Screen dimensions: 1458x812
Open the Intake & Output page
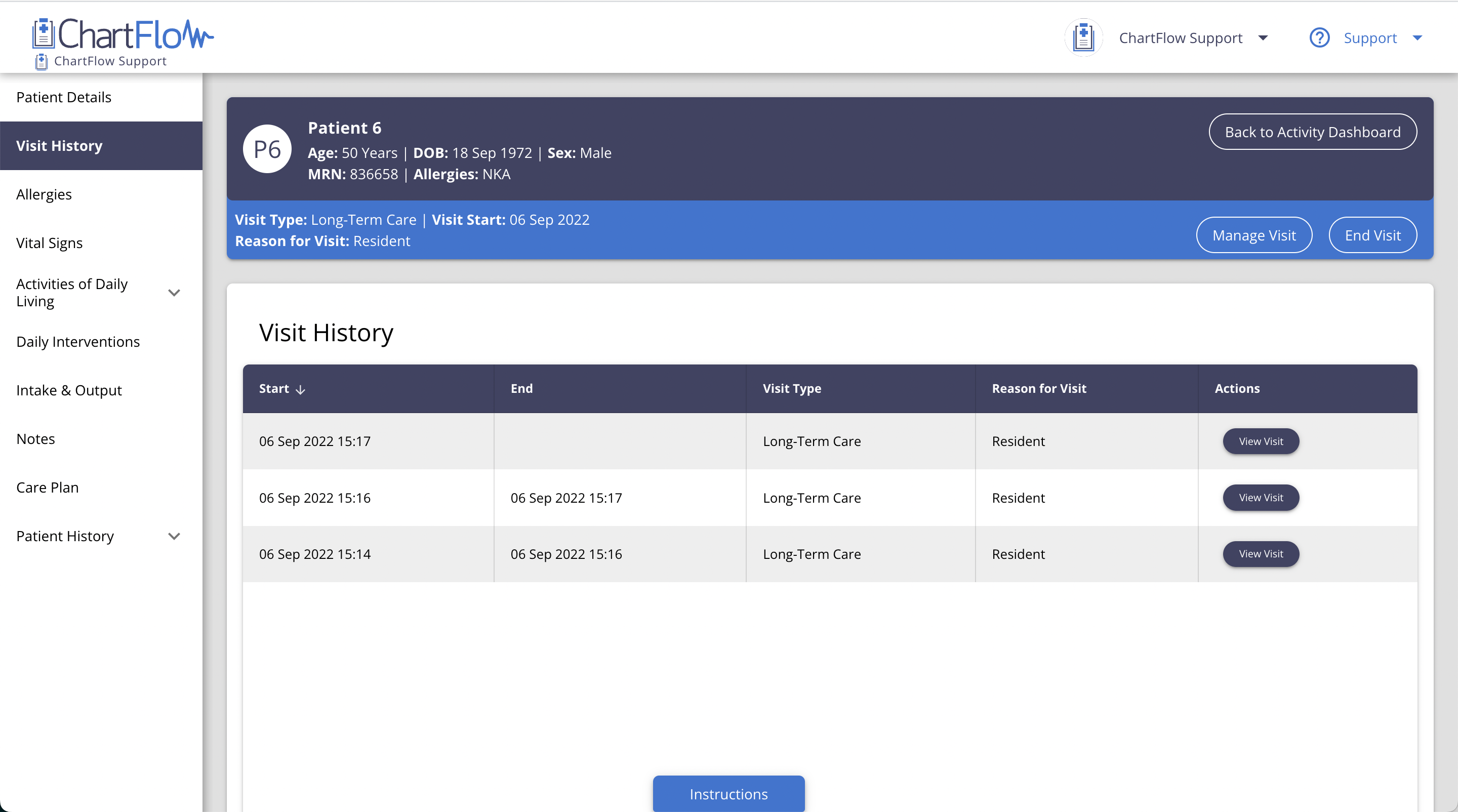[69, 390]
